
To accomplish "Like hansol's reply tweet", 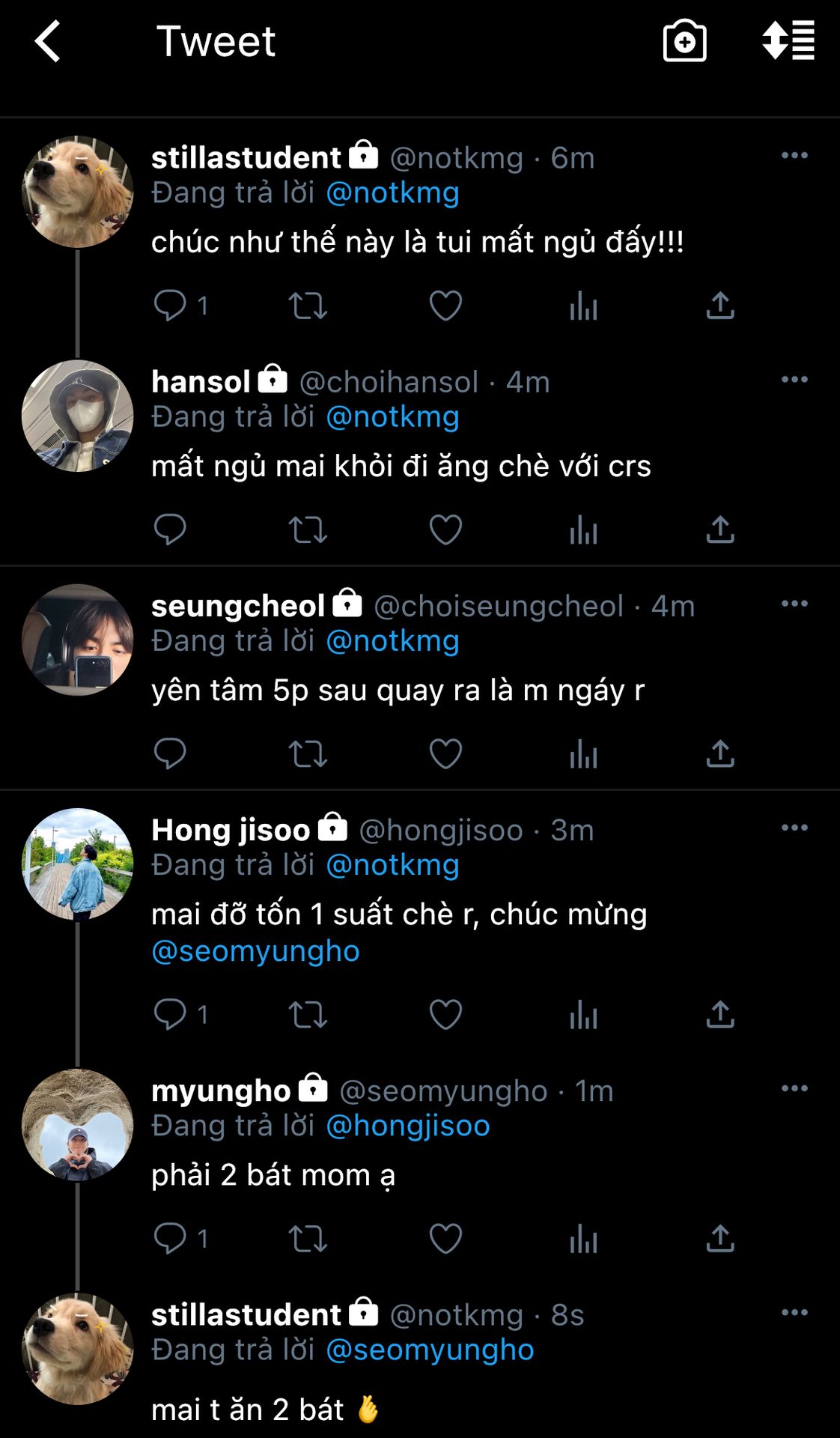I will pyautogui.click(x=445, y=530).
